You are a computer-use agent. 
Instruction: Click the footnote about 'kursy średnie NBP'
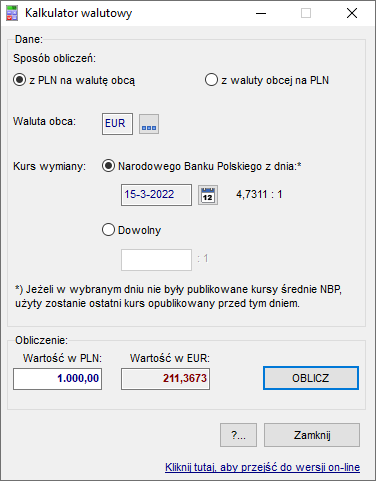tap(178, 296)
